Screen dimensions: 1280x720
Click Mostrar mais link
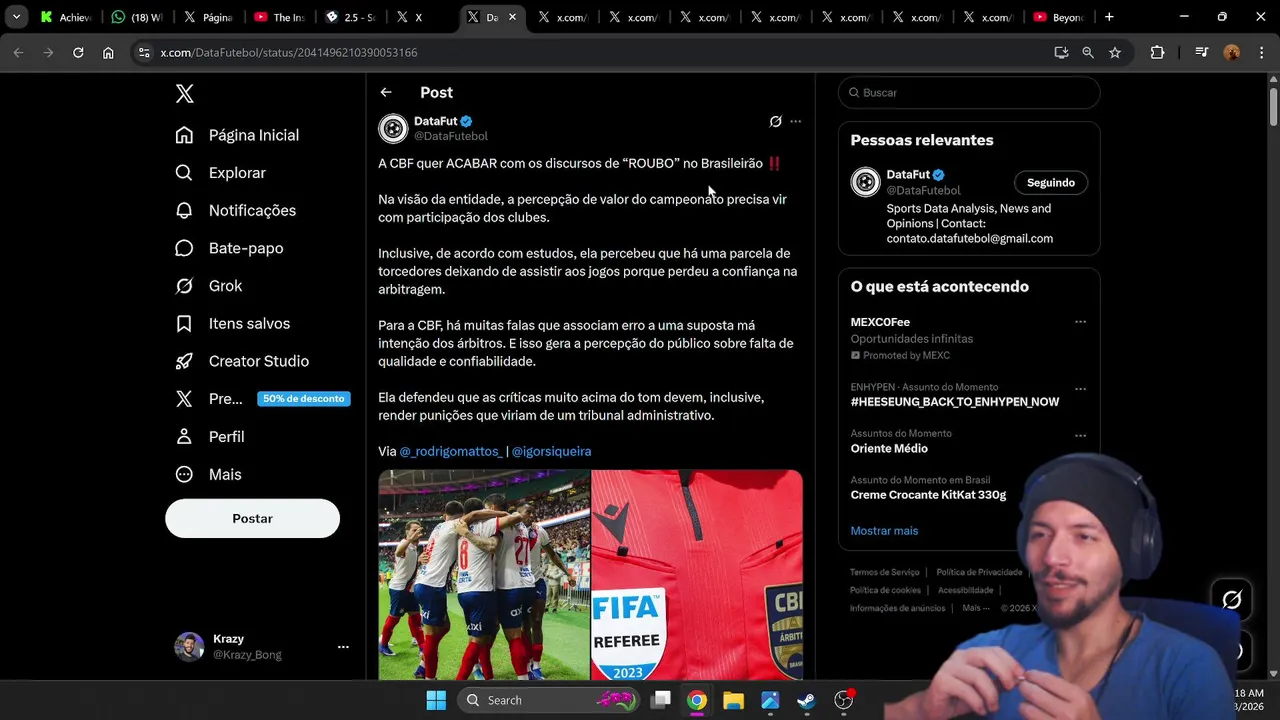(884, 531)
